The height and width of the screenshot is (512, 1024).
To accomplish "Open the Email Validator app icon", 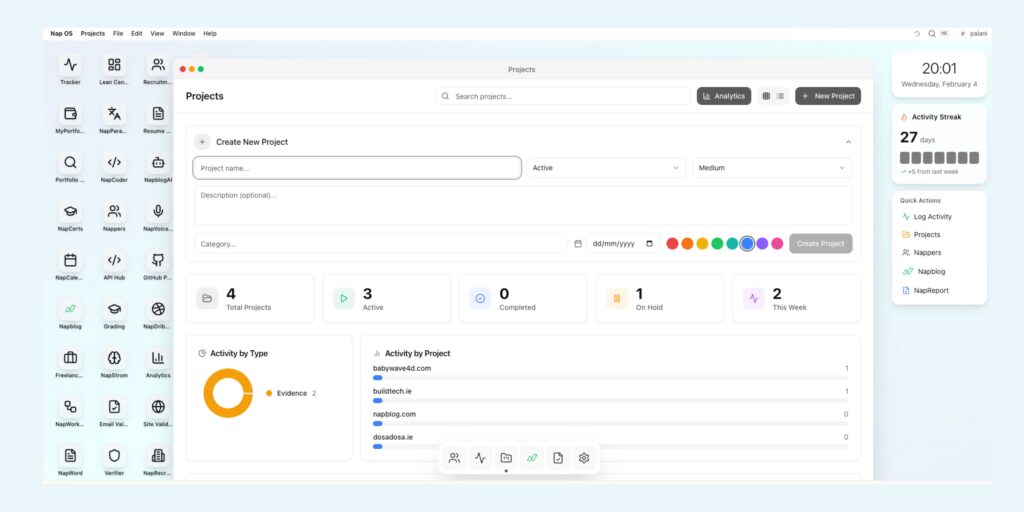I will [114, 407].
